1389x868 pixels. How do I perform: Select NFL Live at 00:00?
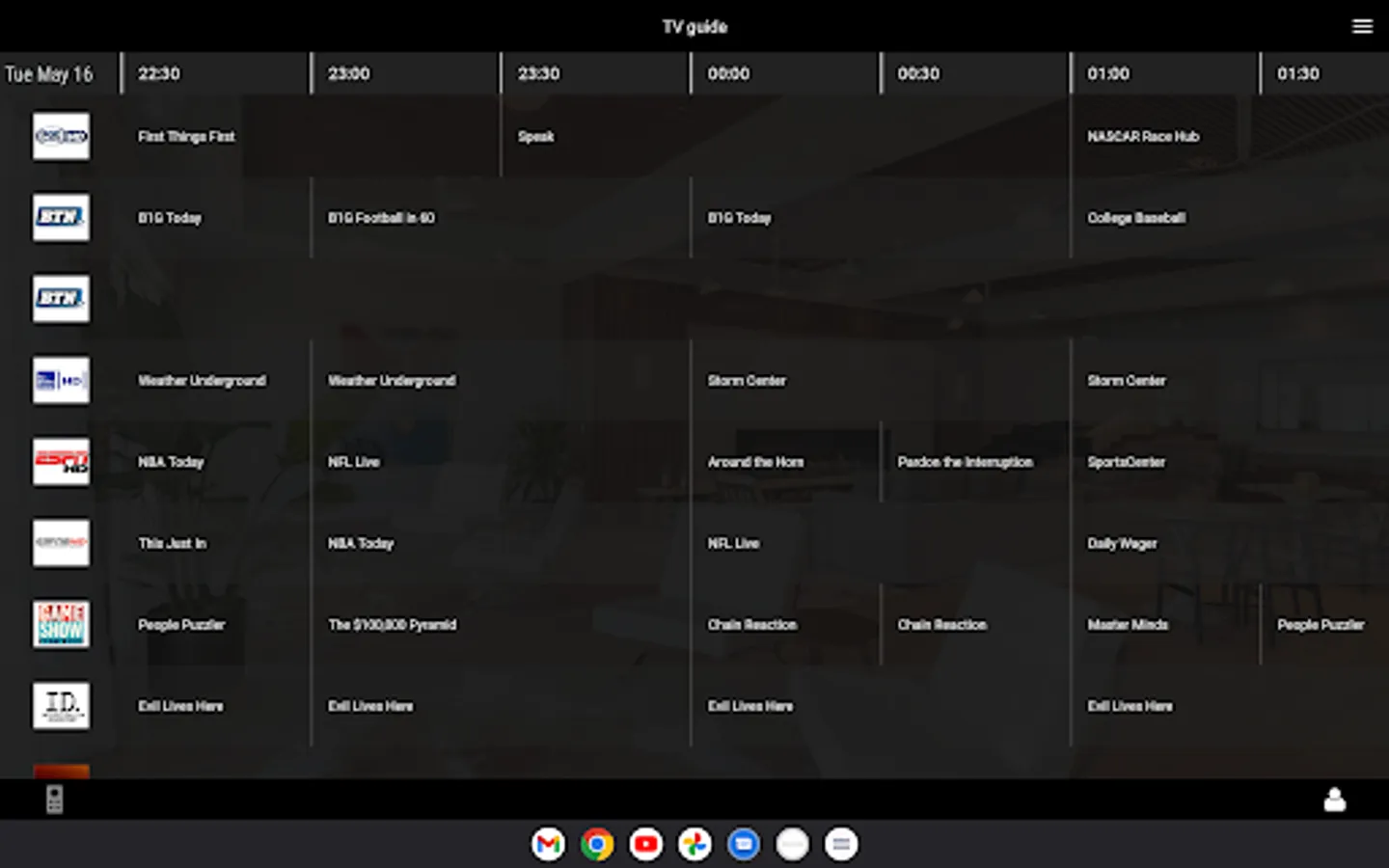pos(733,543)
